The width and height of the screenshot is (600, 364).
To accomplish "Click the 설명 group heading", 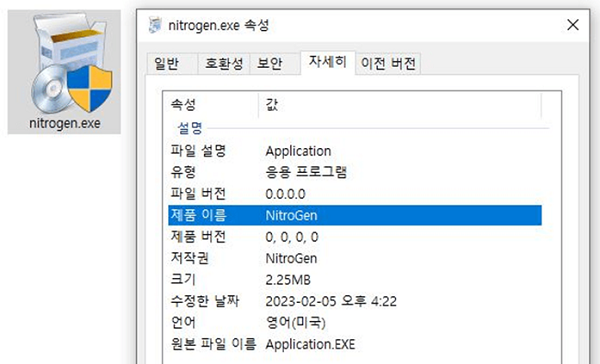I will [189, 128].
